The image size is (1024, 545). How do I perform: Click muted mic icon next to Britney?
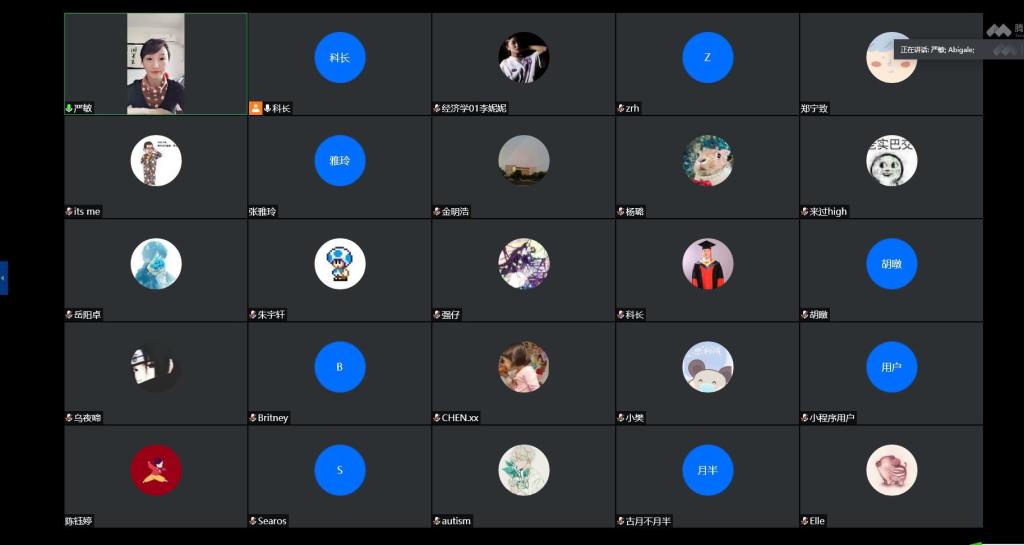253,418
